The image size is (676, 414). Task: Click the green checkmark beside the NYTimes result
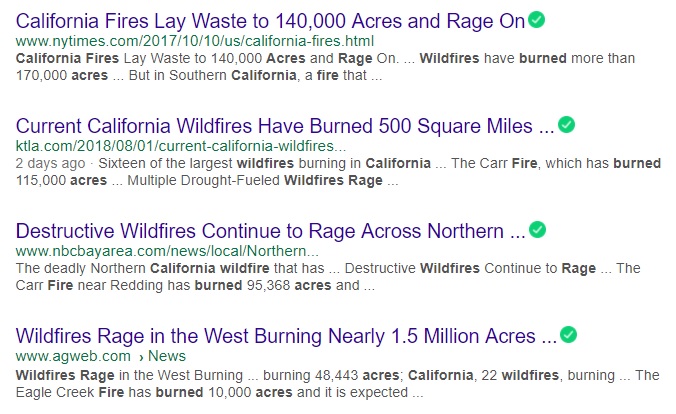coord(538,18)
